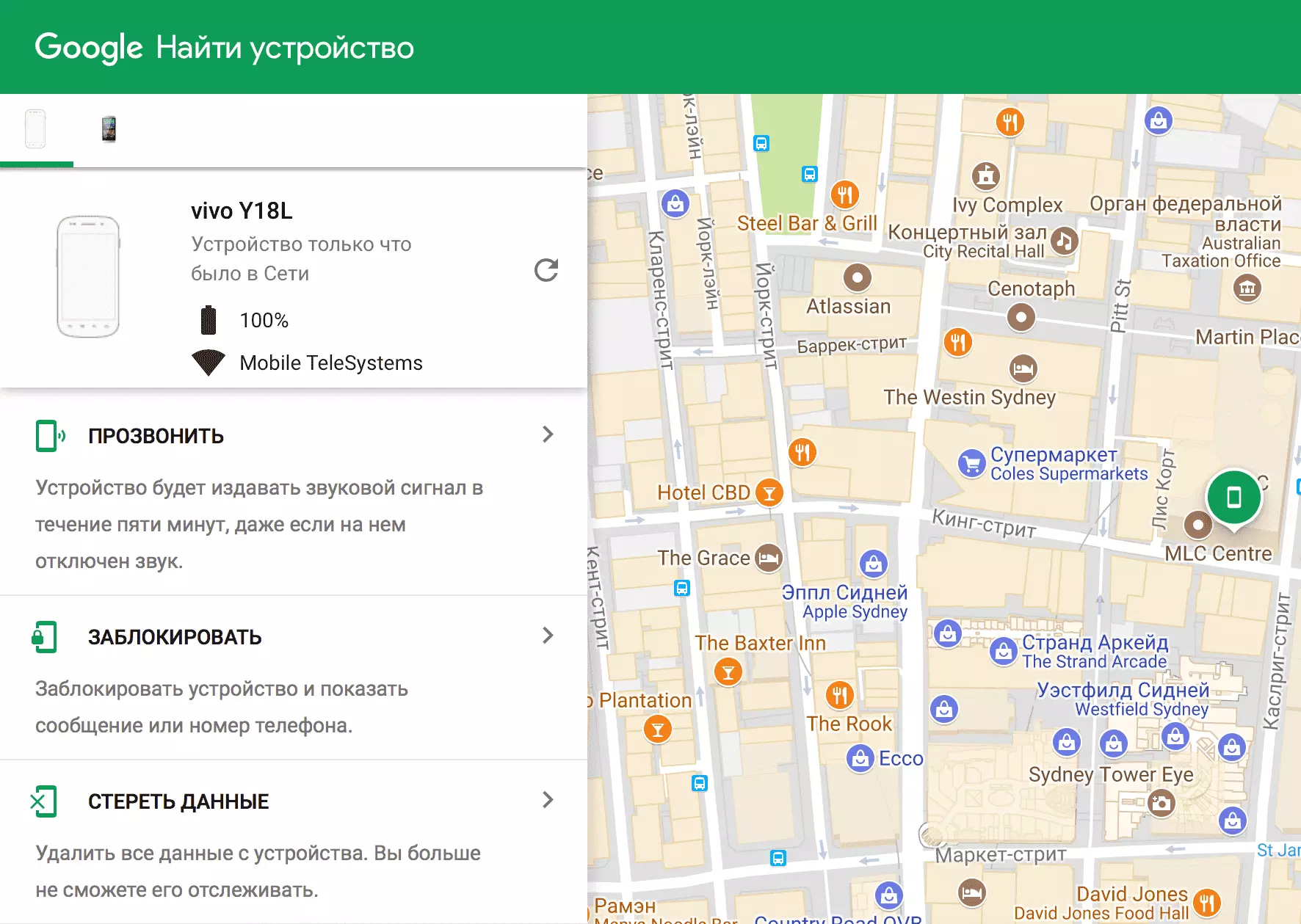Select The Grace hotel marker

(x=769, y=558)
